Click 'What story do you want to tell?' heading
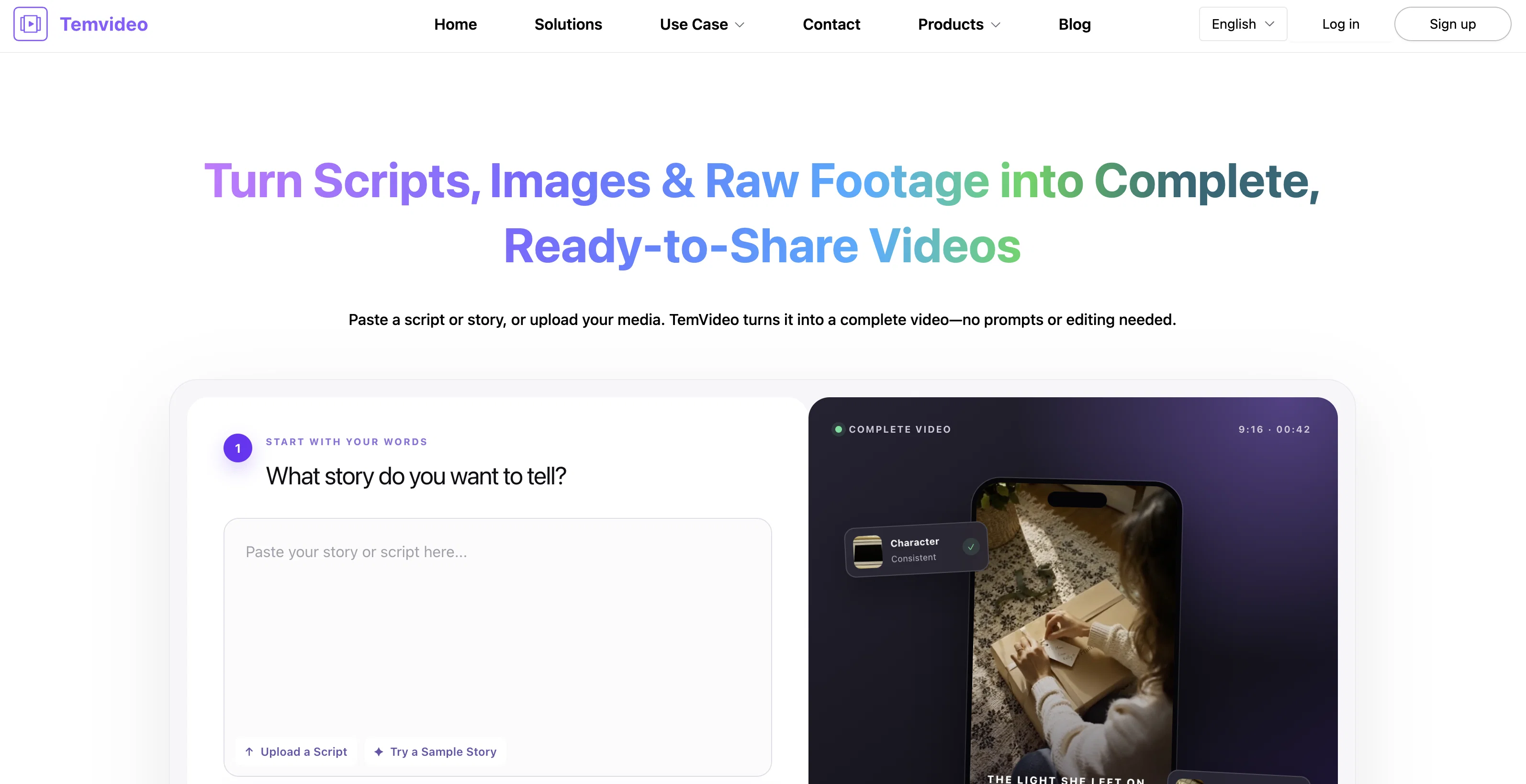Screen dimensions: 1526x784 [x=416, y=476]
